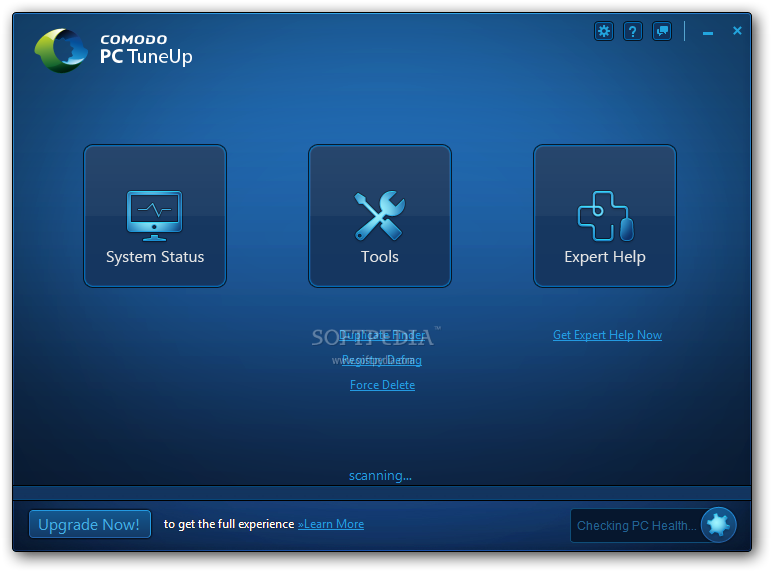
Task: Click the feedback chat bubble icon
Action: point(662,32)
